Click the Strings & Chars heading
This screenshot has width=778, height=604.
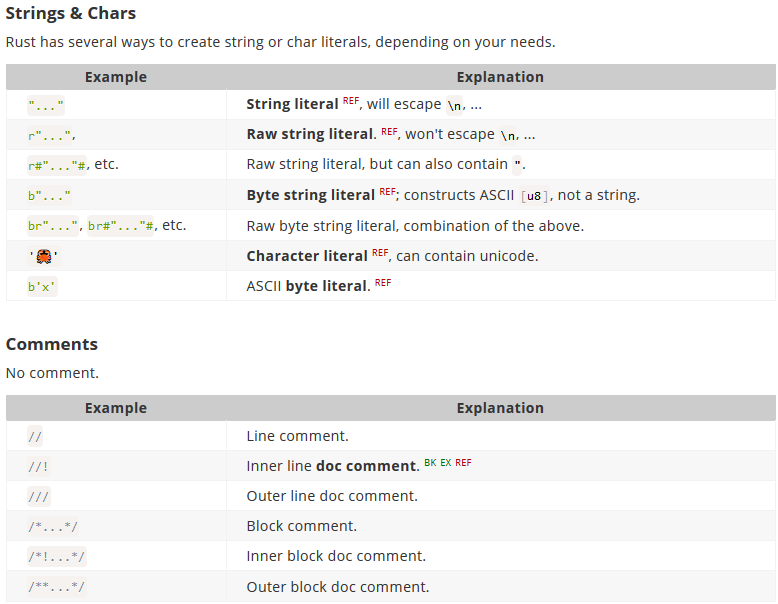[x=70, y=13]
